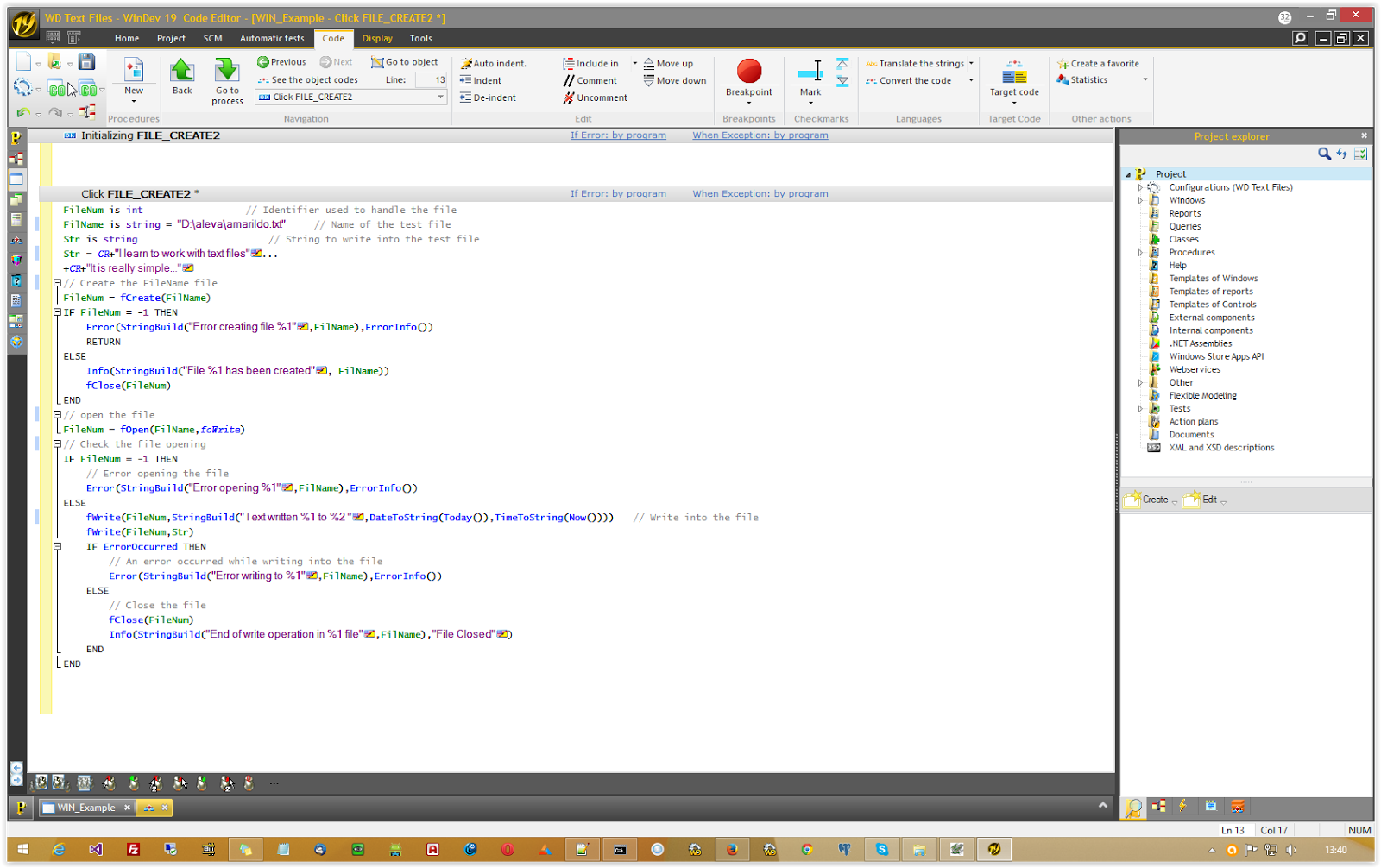Click the Mark checkmark icon
Screen dimensions: 1381x868
point(810,72)
